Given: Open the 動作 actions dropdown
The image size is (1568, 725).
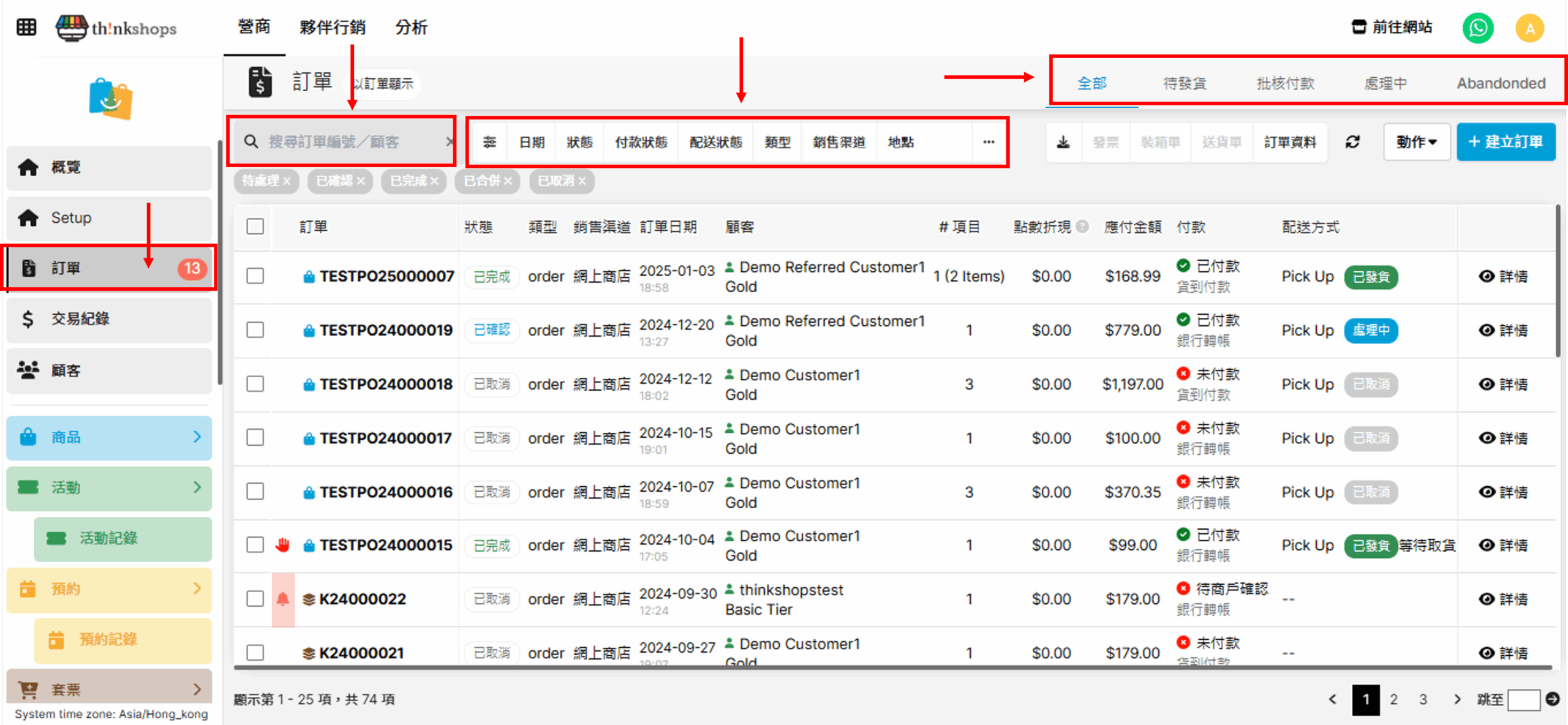Looking at the screenshot, I should tap(1416, 142).
